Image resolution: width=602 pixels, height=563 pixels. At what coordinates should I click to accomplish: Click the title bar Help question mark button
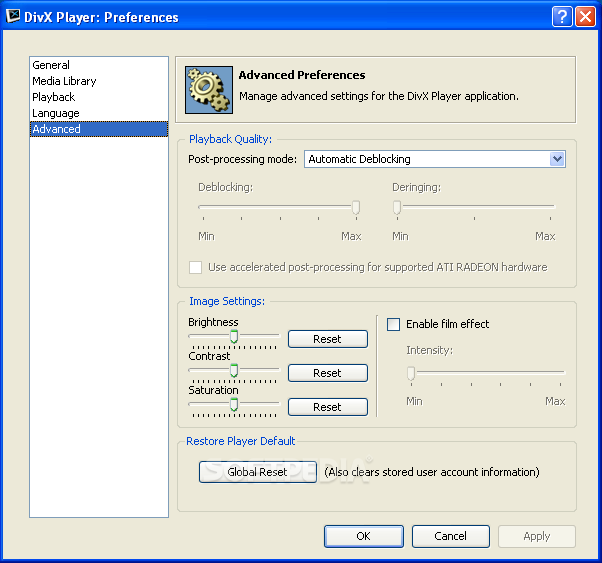pyautogui.click(x=562, y=17)
